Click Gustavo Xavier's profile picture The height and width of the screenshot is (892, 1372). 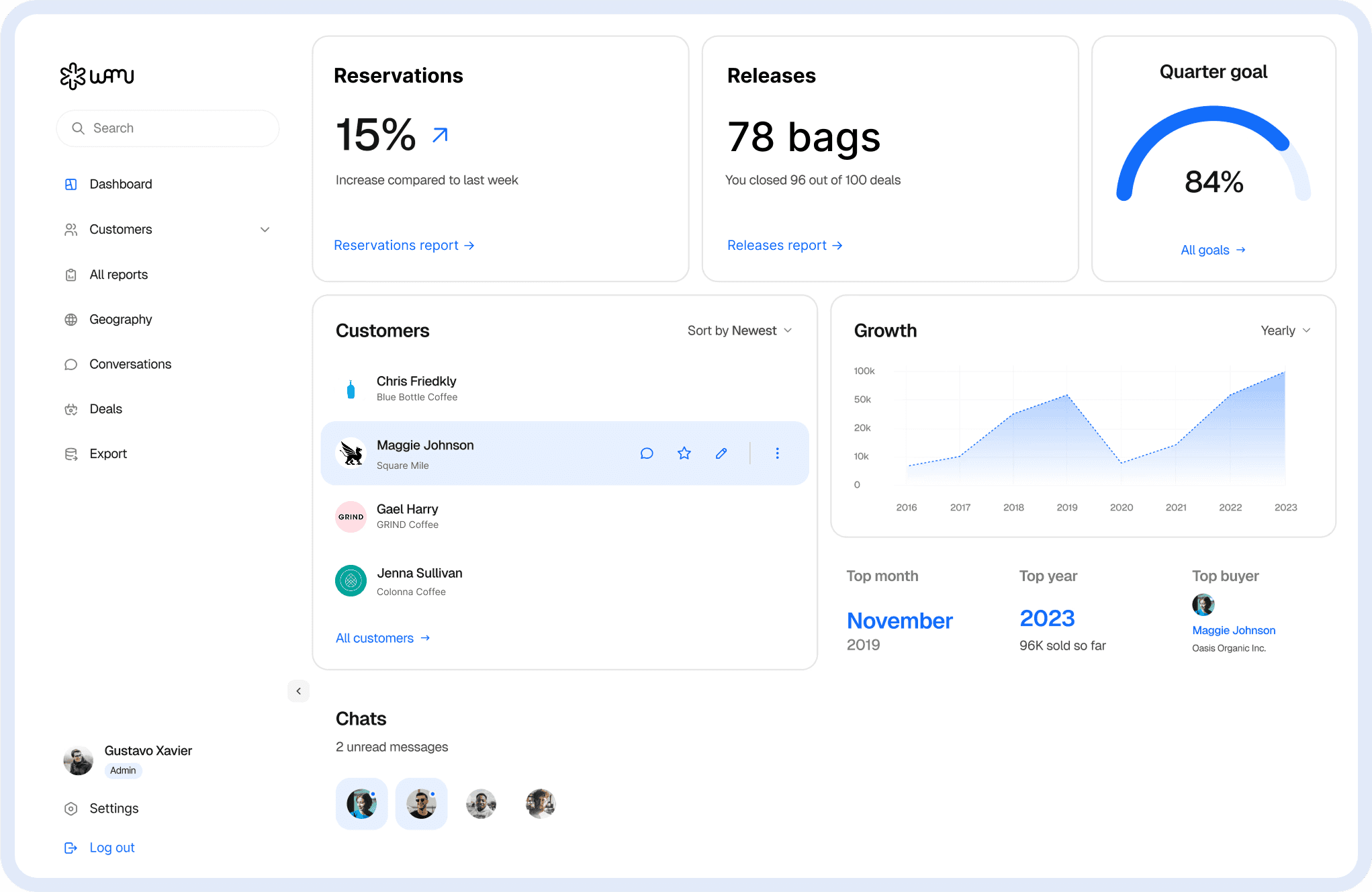point(79,760)
